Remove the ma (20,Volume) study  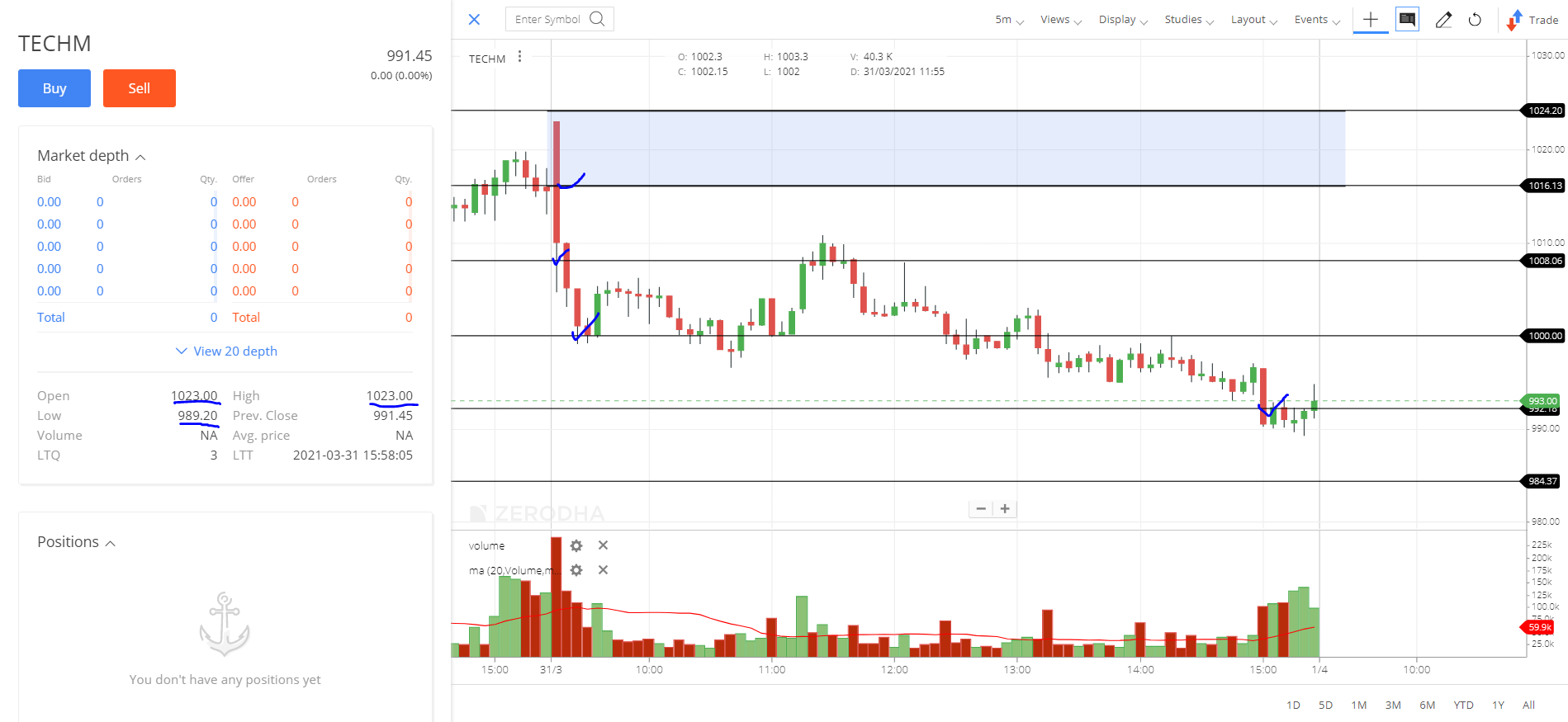[x=604, y=570]
